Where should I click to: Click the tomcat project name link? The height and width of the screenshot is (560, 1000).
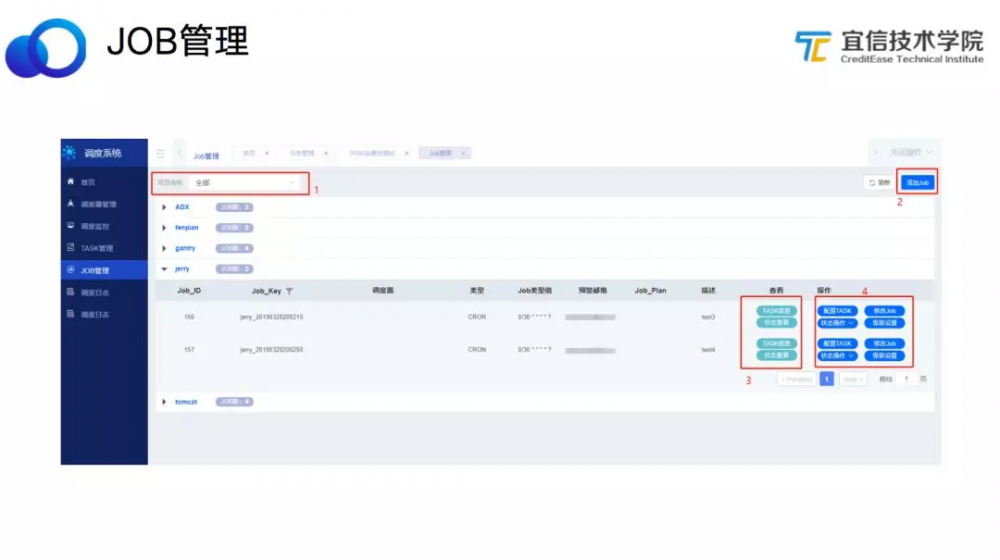(186, 402)
